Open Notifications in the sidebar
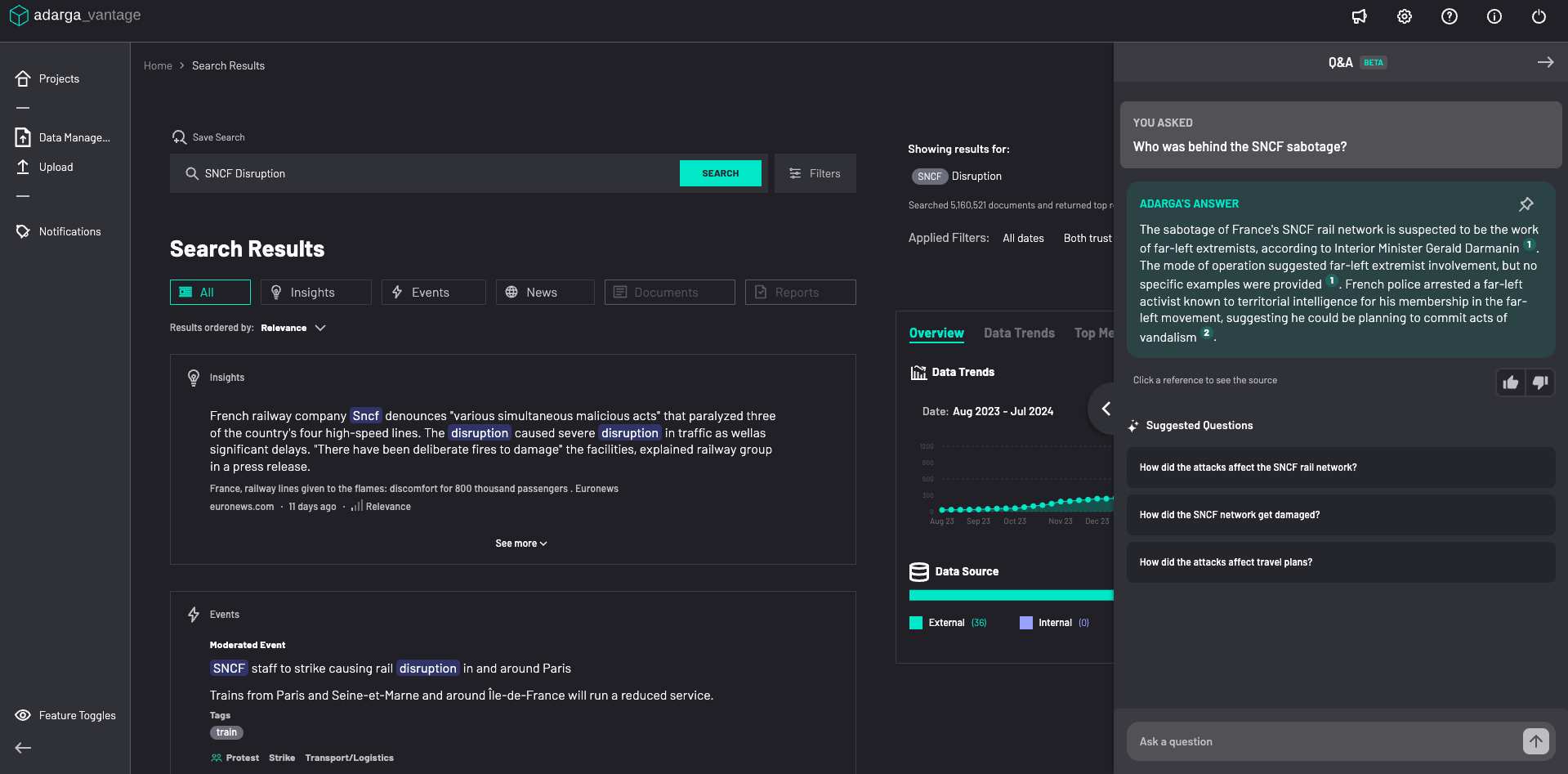This screenshot has width=1568, height=774. pyautogui.click(x=58, y=231)
